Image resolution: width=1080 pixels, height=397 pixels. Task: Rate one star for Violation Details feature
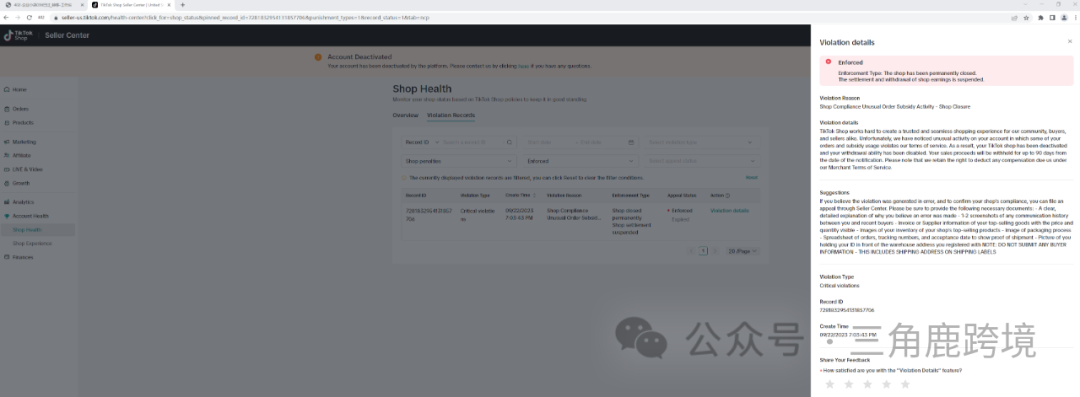830,384
